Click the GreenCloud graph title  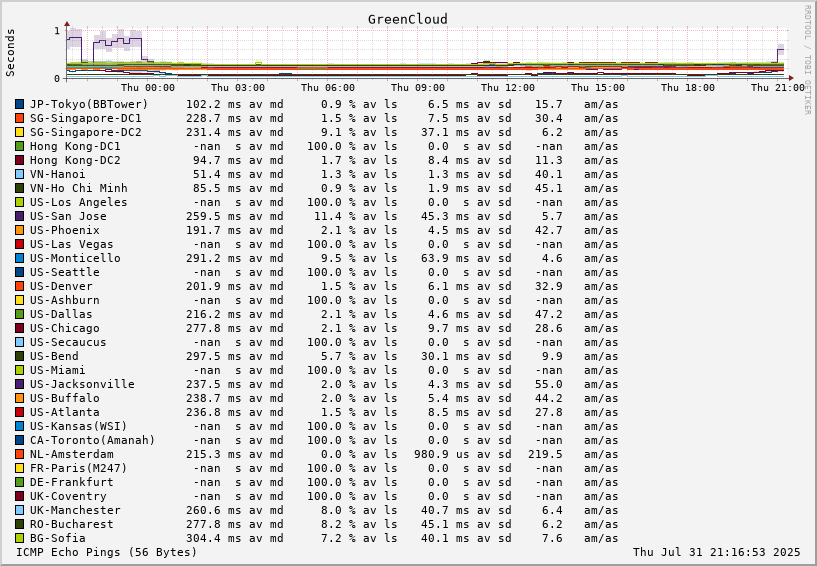point(407,20)
